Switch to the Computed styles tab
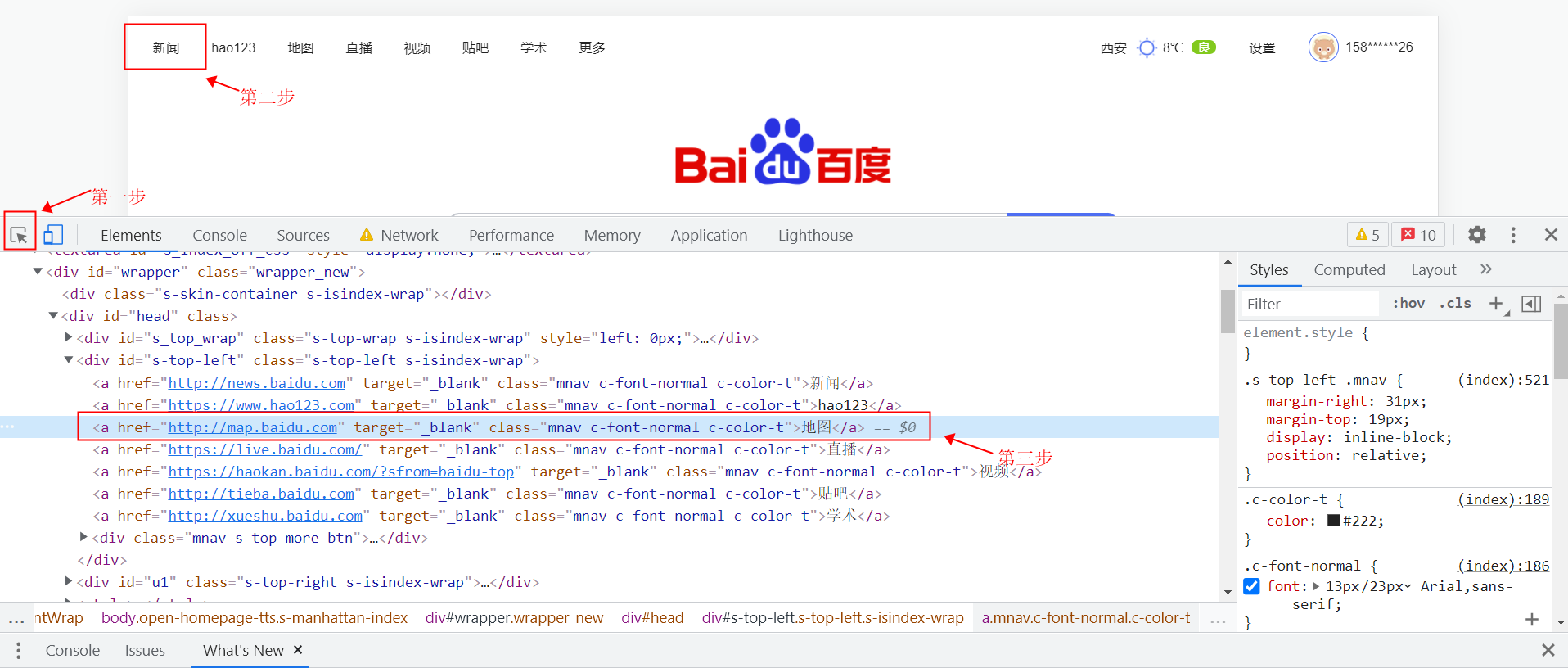The width and height of the screenshot is (1568, 668). (1349, 269)
